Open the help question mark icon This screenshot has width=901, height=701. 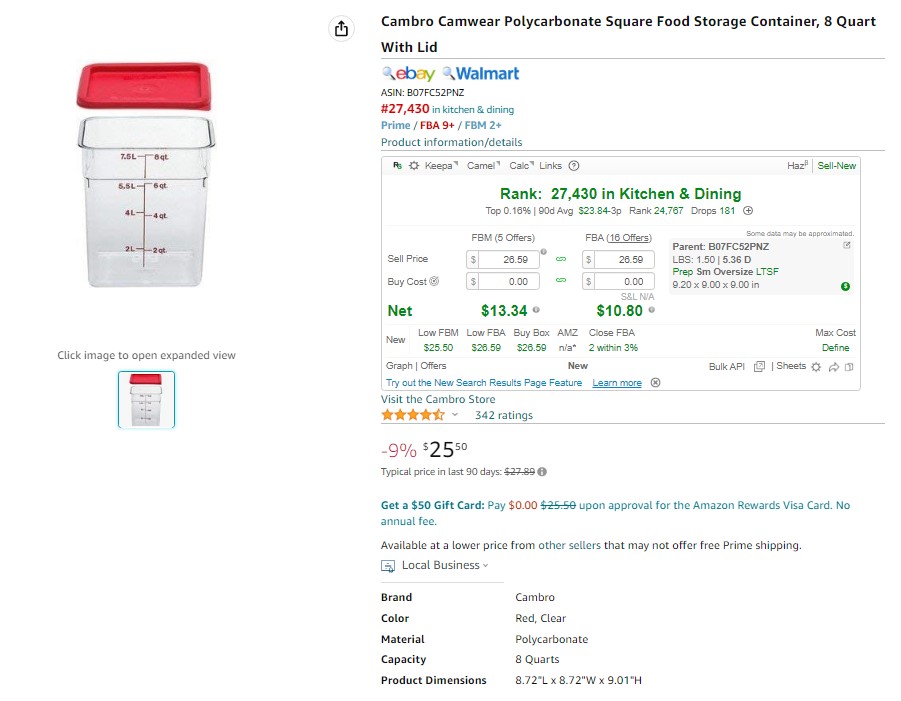[573, 165]
